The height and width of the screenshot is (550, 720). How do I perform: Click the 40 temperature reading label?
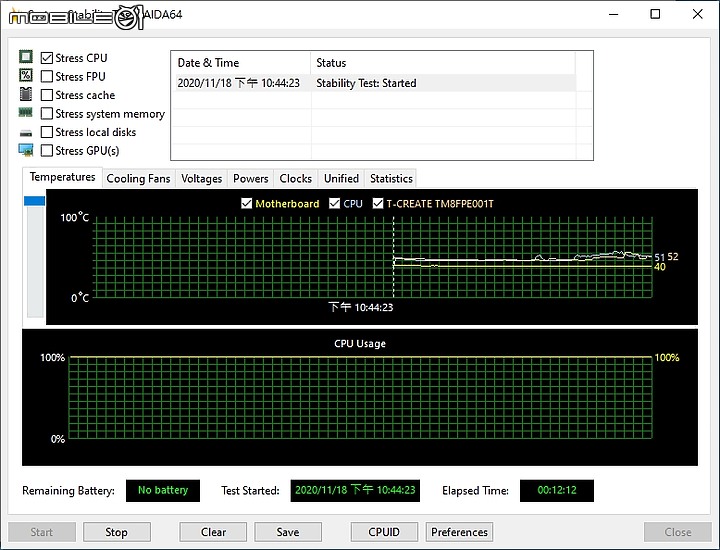pos(660,267)
